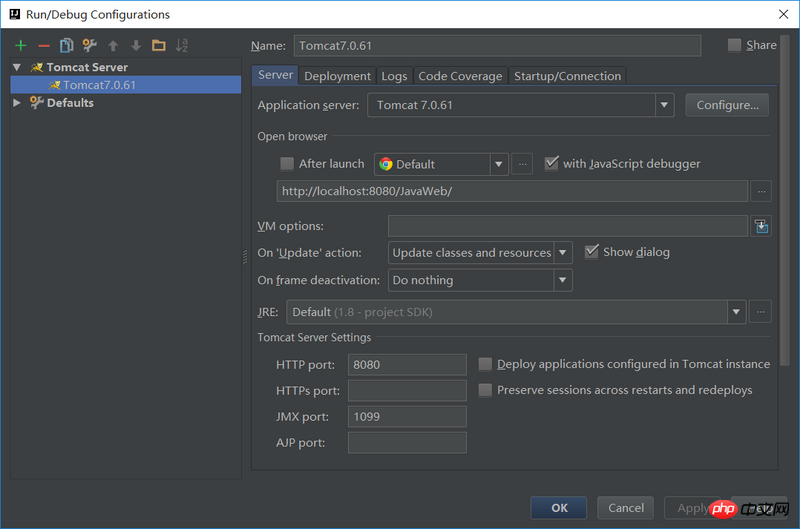Viewport: 800px width, 529px height.
Task: Click the empty HTTPs port field
Action: [407, 391]
